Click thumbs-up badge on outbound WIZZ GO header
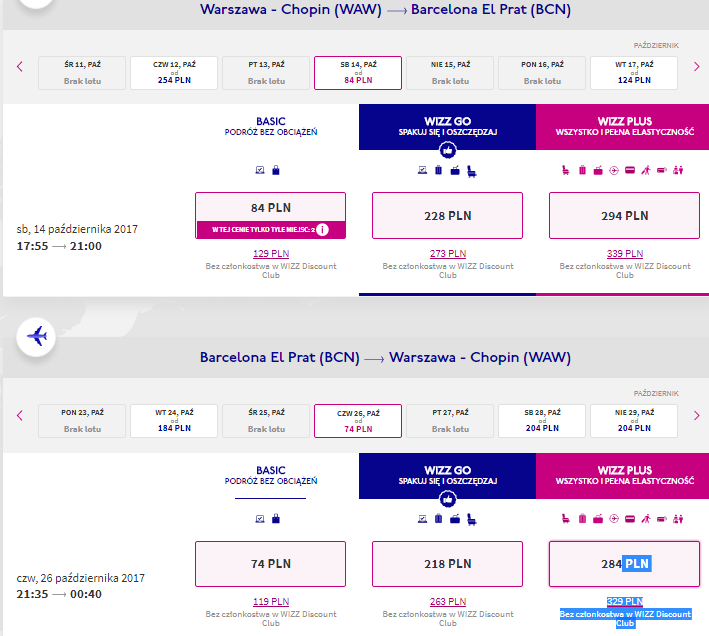The height and width of the screenshot is (636, 709). pos(448,150)
